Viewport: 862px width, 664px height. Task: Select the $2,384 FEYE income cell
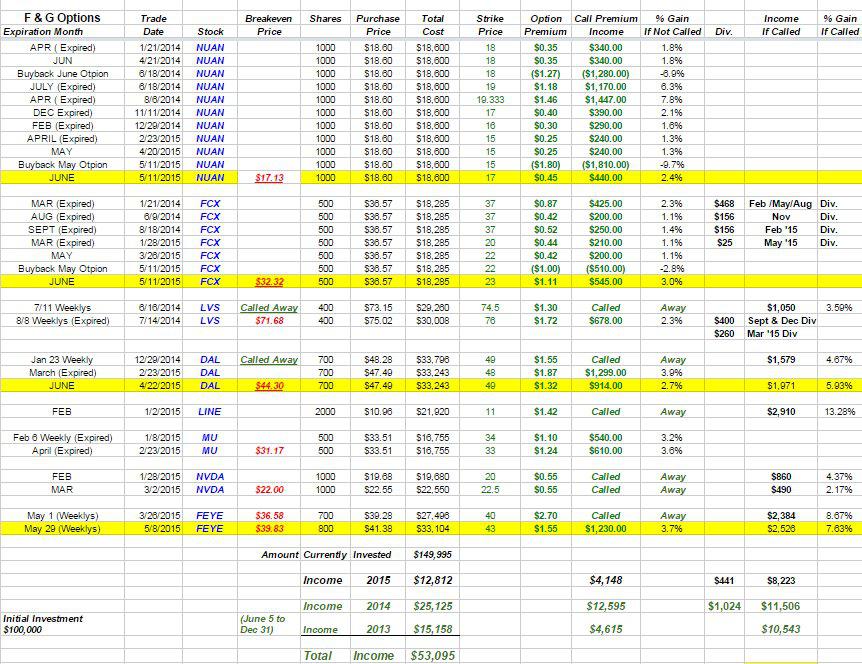781,516
